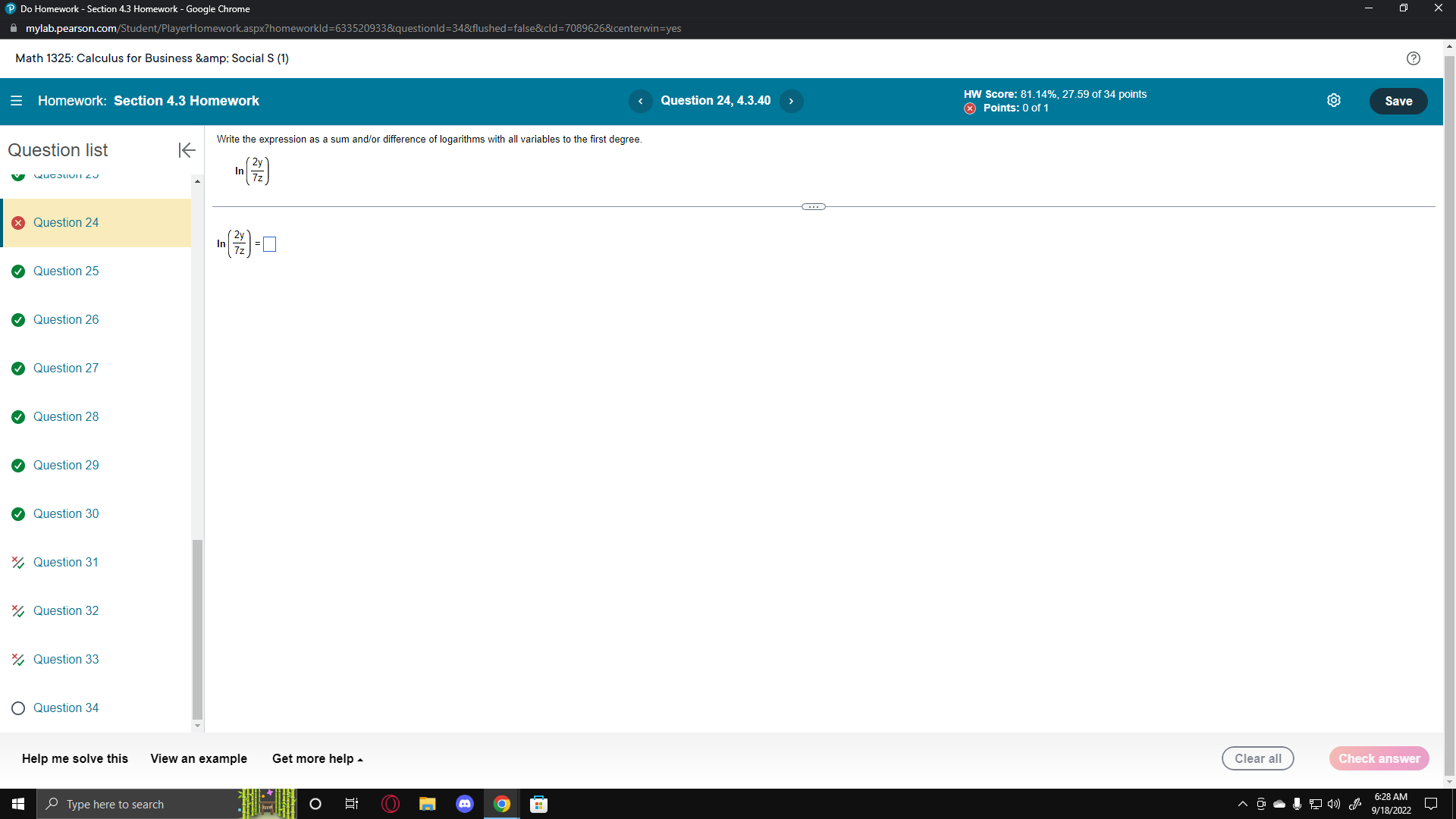Click the answer input box after the equals sign
The image size is (1456, 819).
269,243
